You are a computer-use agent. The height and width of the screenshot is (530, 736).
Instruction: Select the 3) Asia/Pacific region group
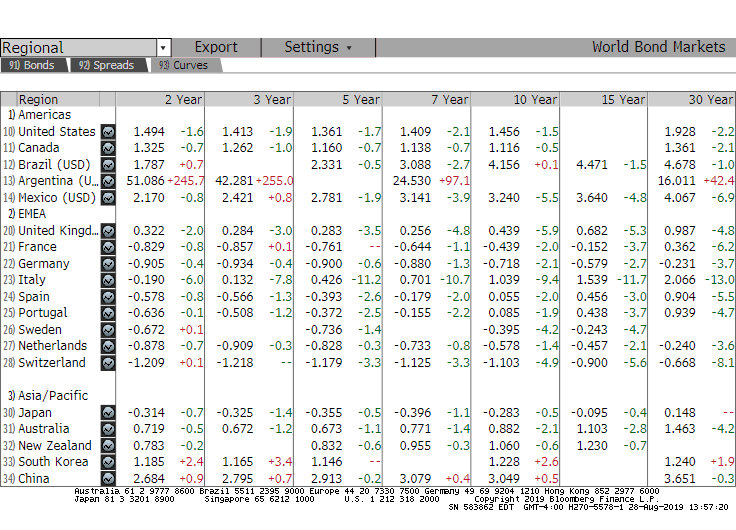click(x=48, y=396)
